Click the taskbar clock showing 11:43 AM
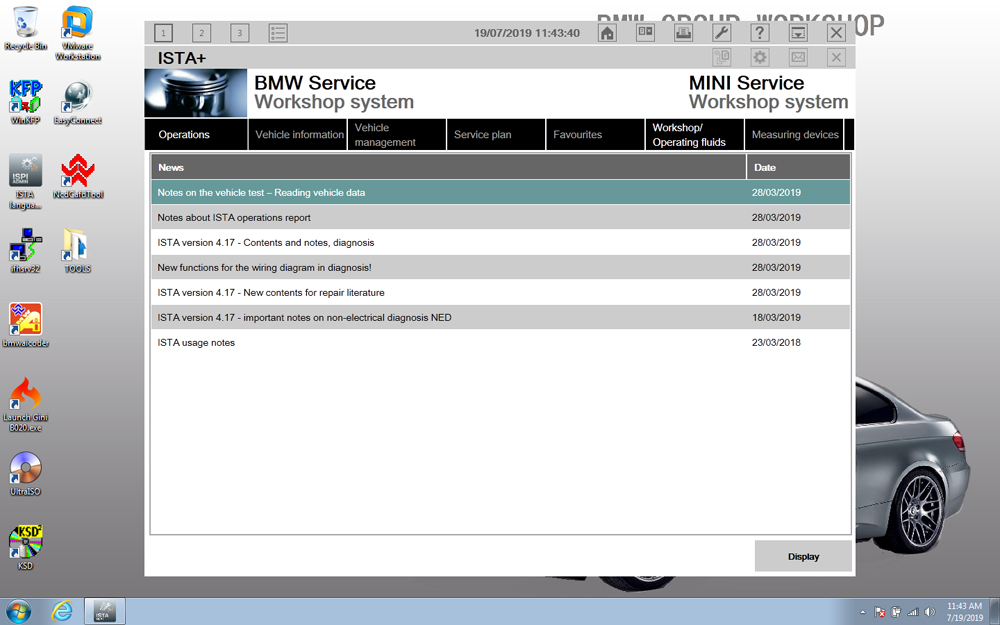 964,612
